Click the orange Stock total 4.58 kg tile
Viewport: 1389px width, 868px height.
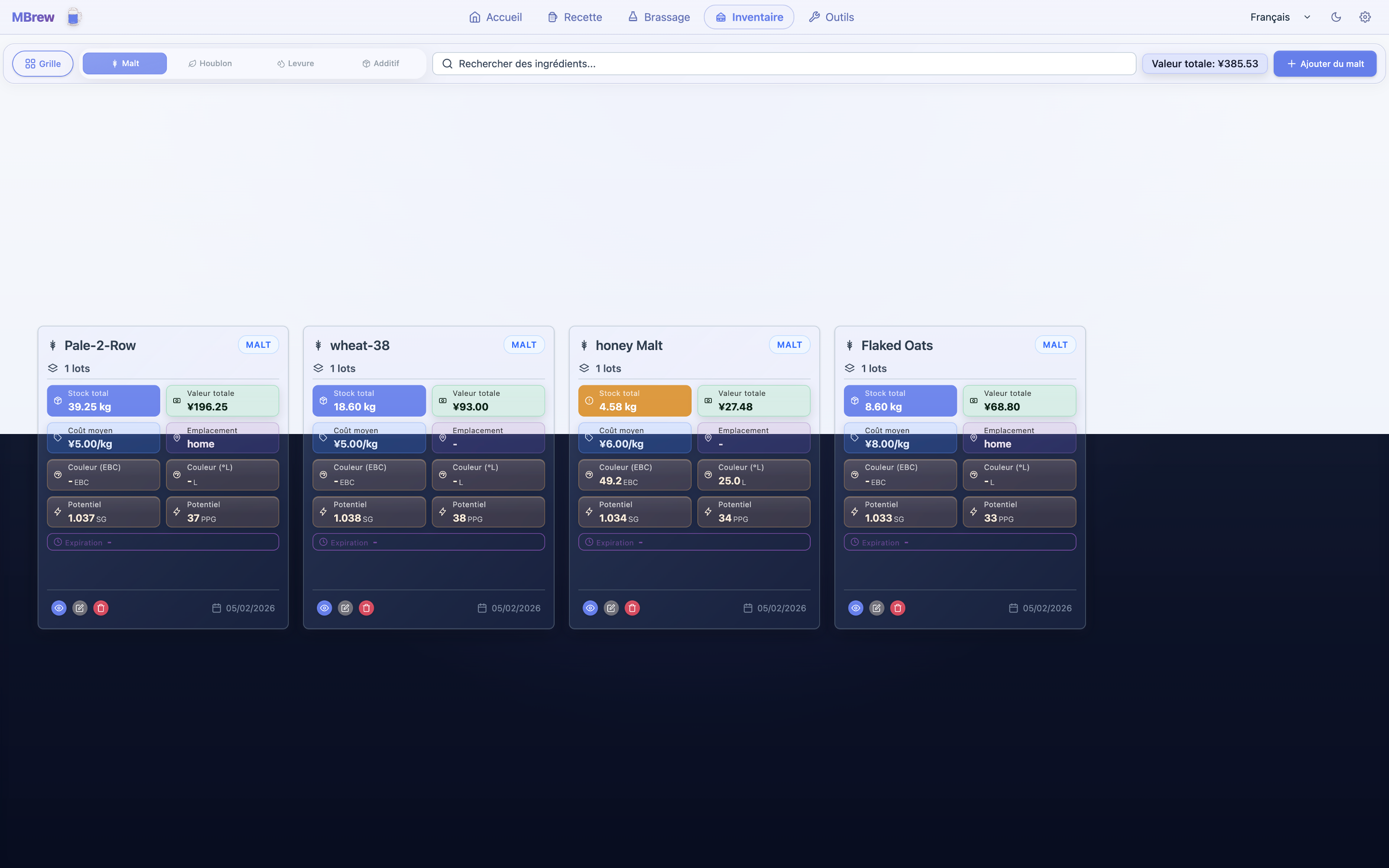coord(634,401)
